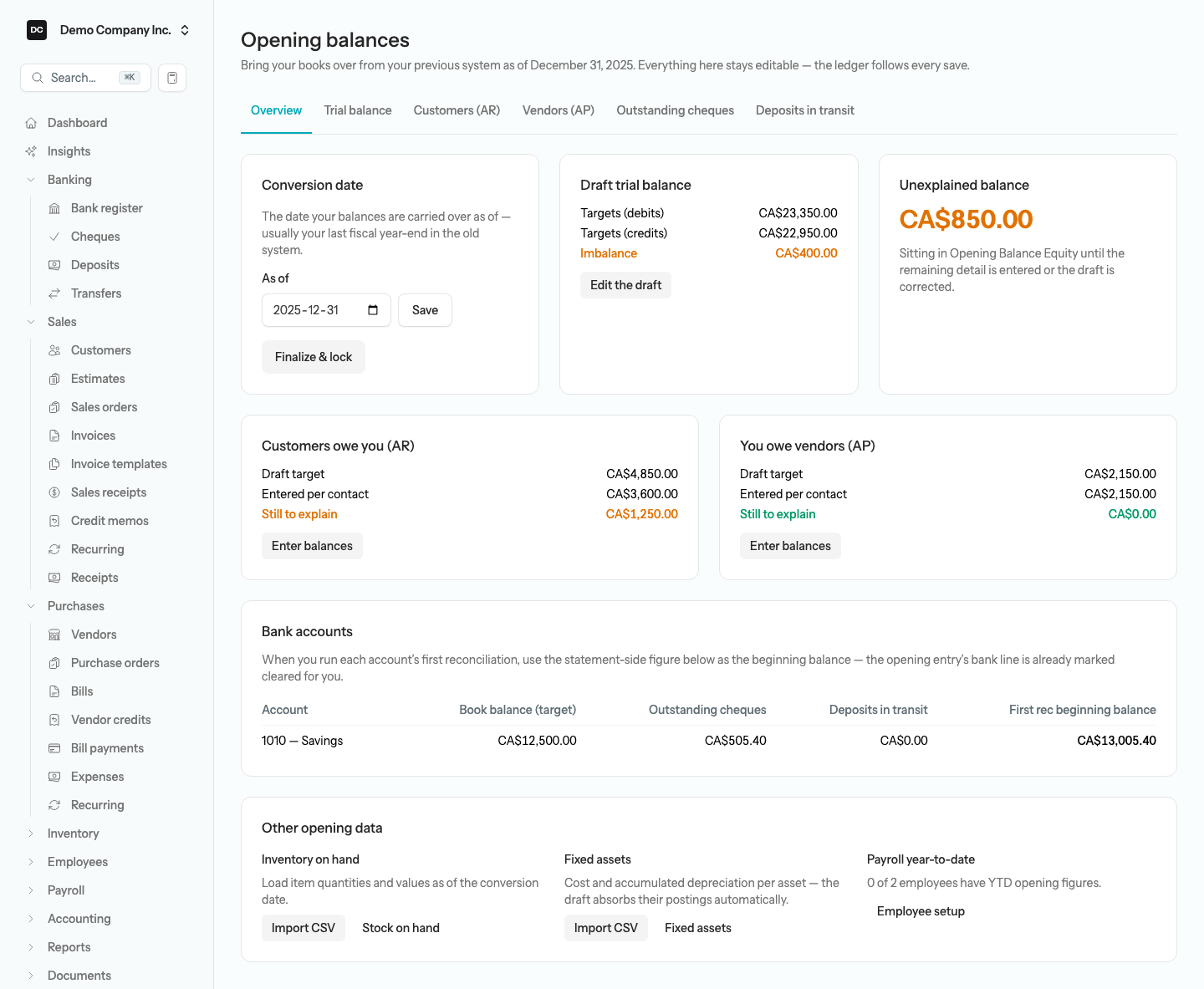Click Save next to the date
The image size is (1204, 989).
coord(425,310)
